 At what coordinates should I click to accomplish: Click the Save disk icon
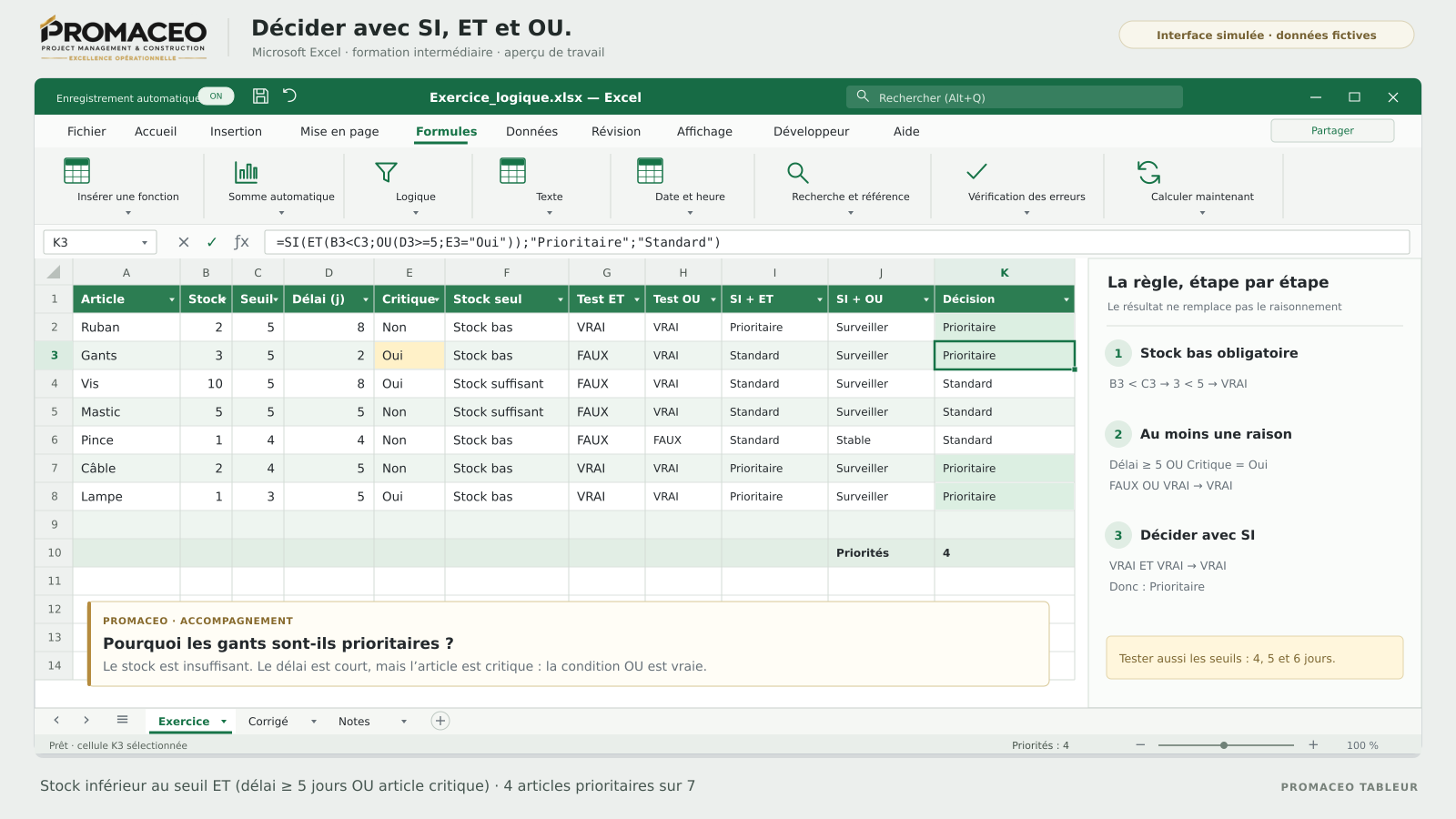point(260,96)
